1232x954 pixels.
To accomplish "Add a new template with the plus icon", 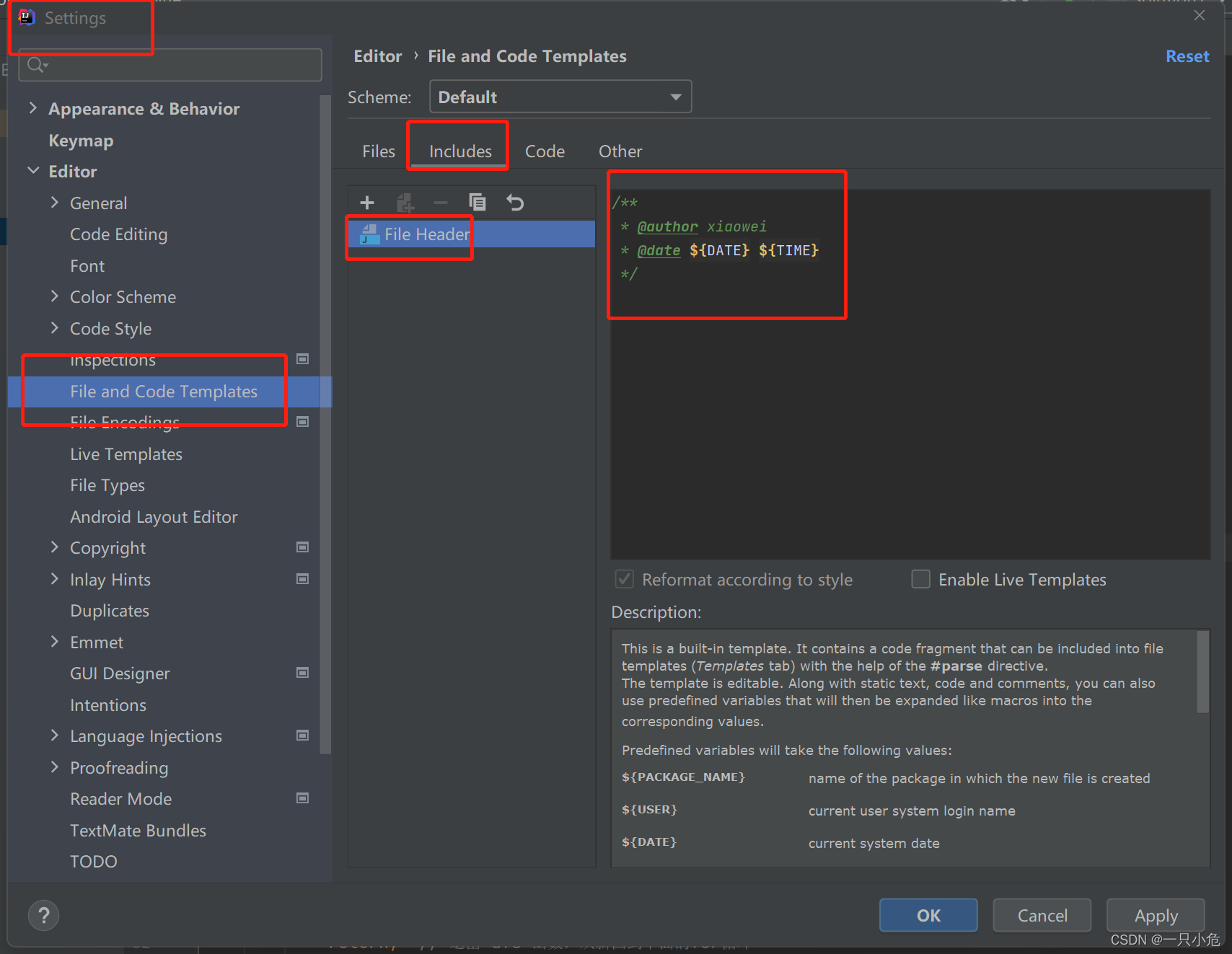I will [367, 203].
